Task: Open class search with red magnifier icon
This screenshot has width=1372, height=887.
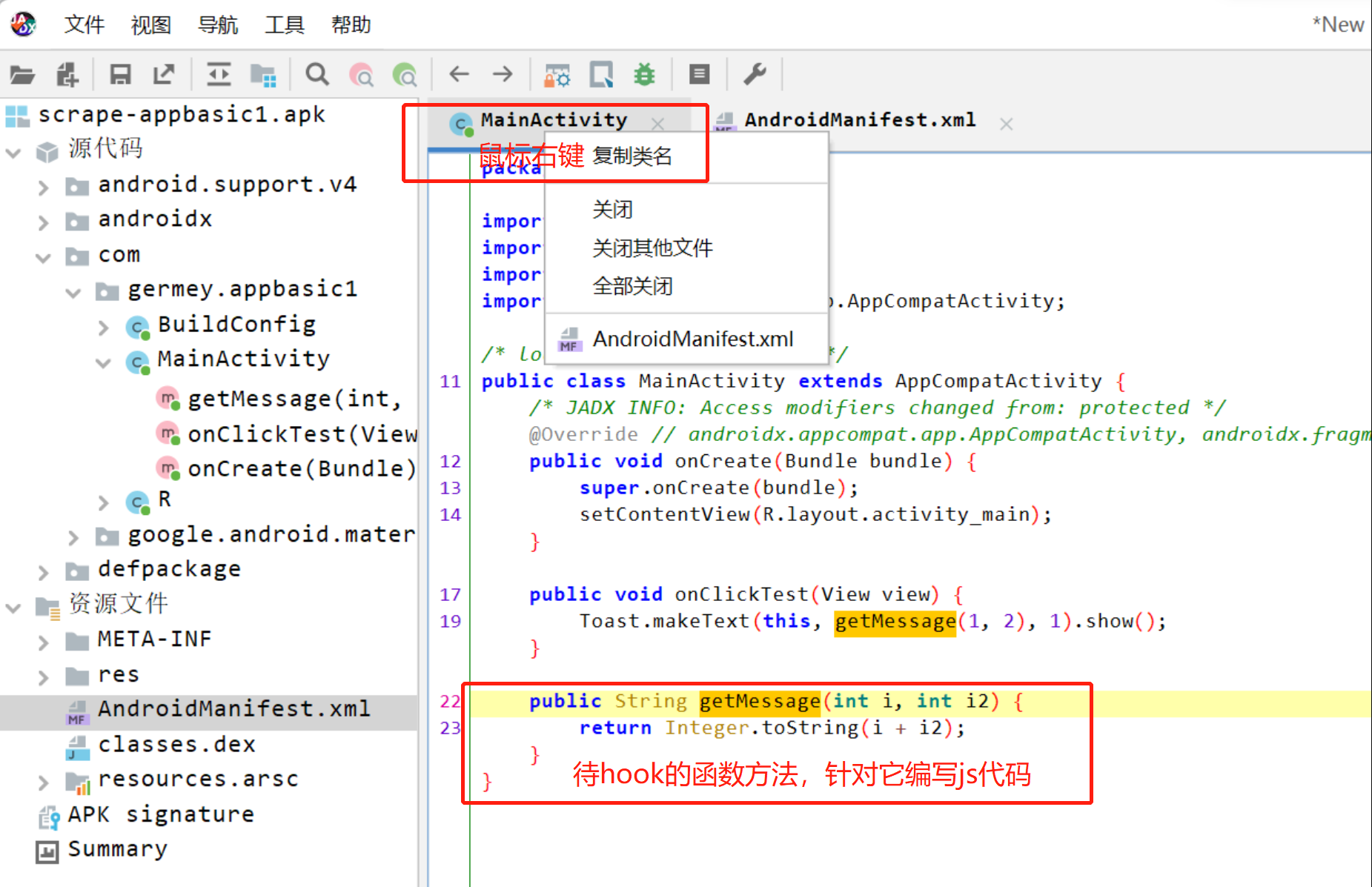Action: click(362, 75)
